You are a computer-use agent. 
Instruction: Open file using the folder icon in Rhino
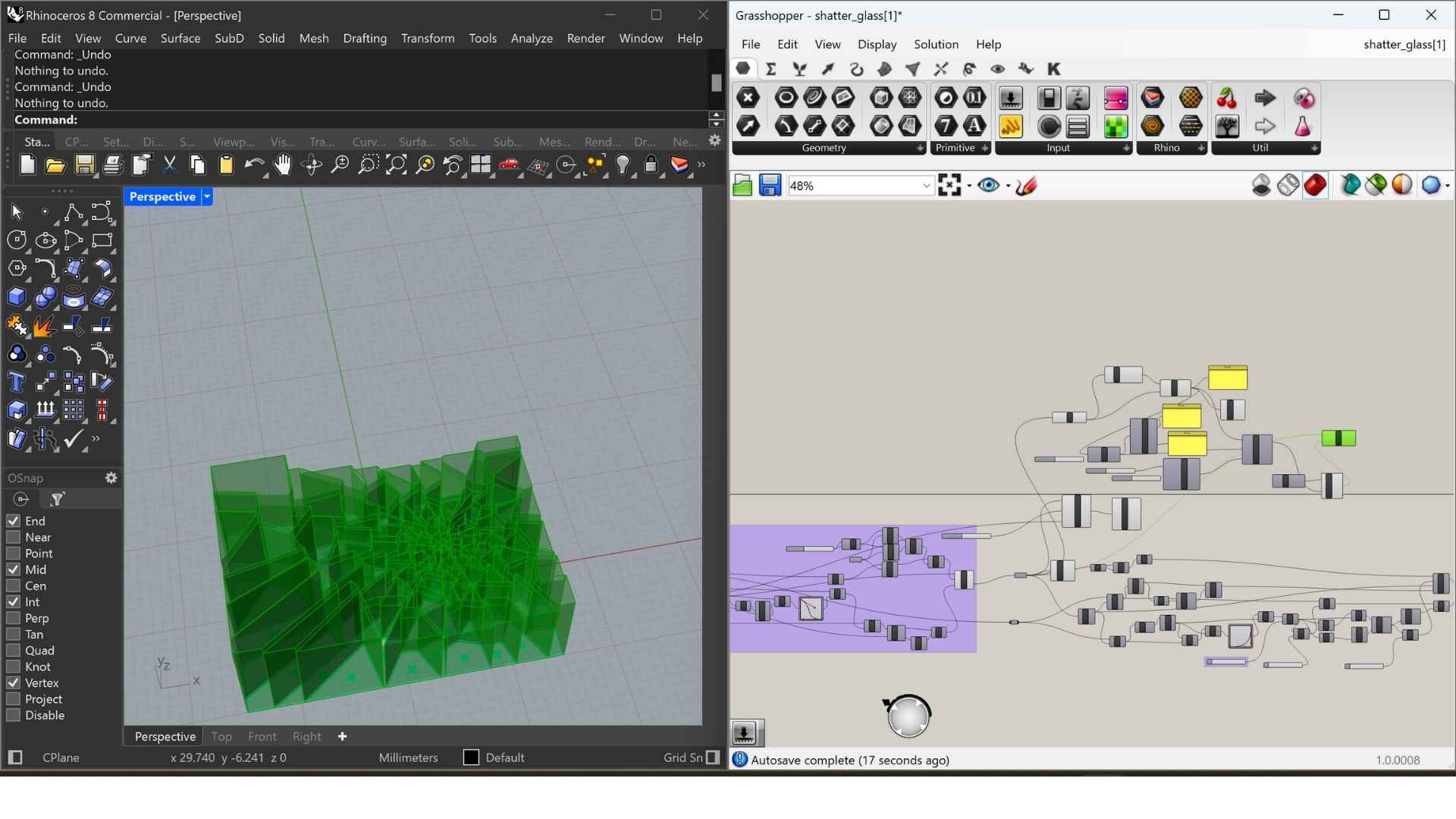tap(55, 165)
